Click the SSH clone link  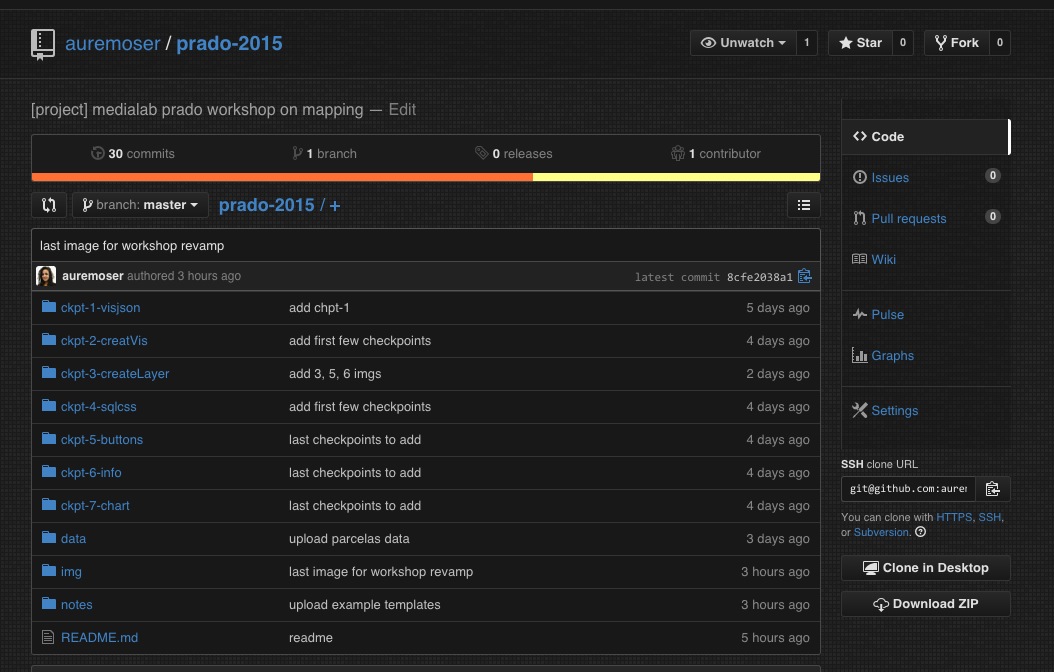click(989, 517)
